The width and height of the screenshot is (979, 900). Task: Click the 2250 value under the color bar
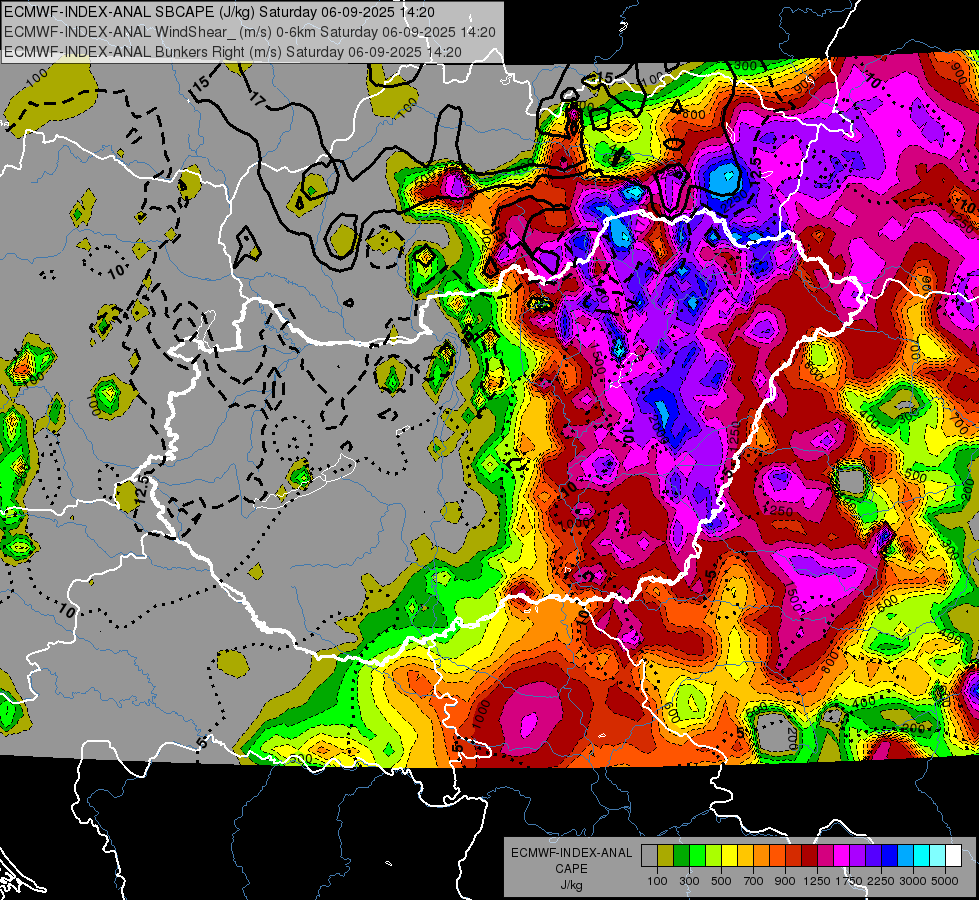(x=880, y=881)
